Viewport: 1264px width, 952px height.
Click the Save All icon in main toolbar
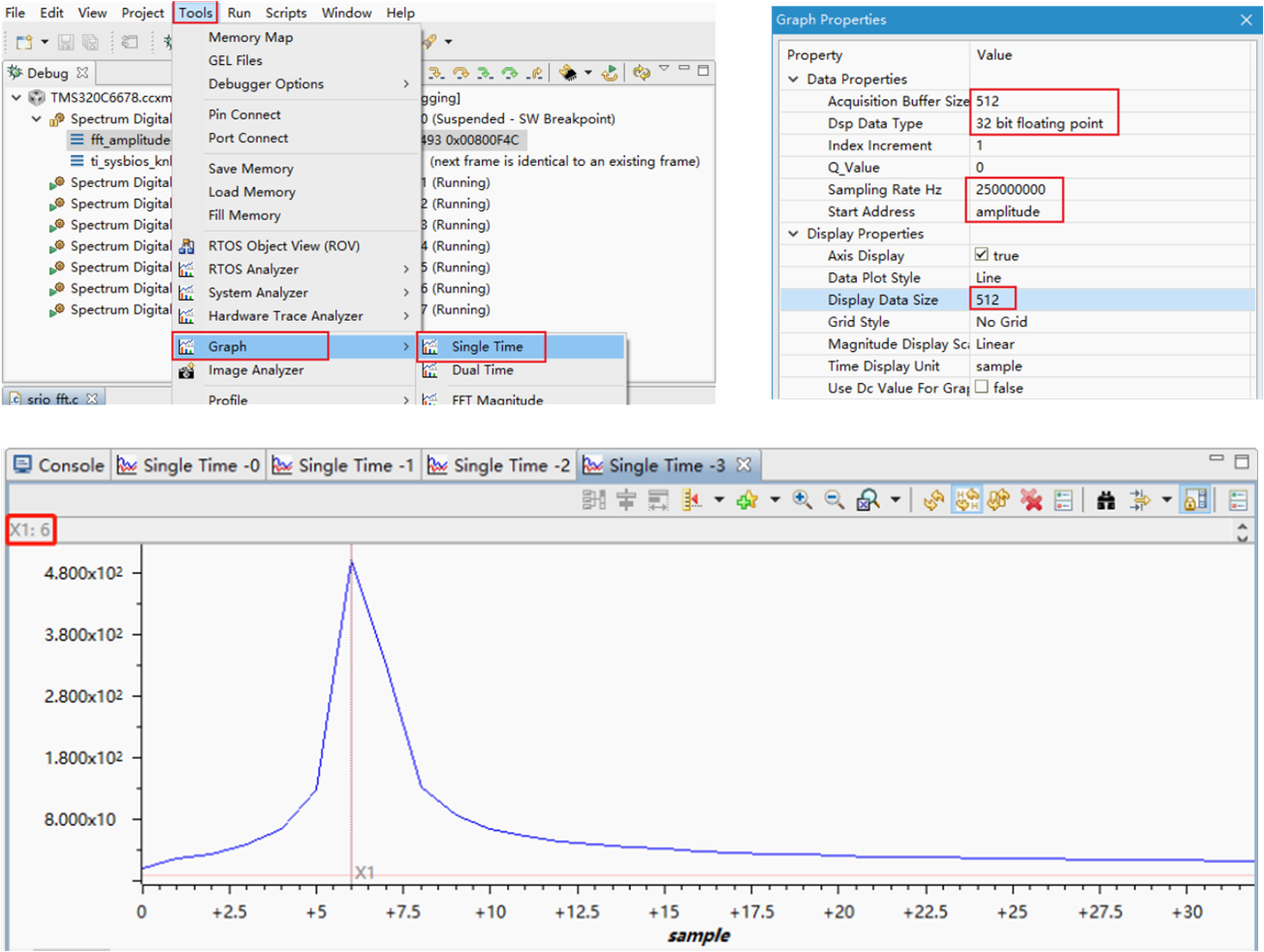tap(90, 42)
